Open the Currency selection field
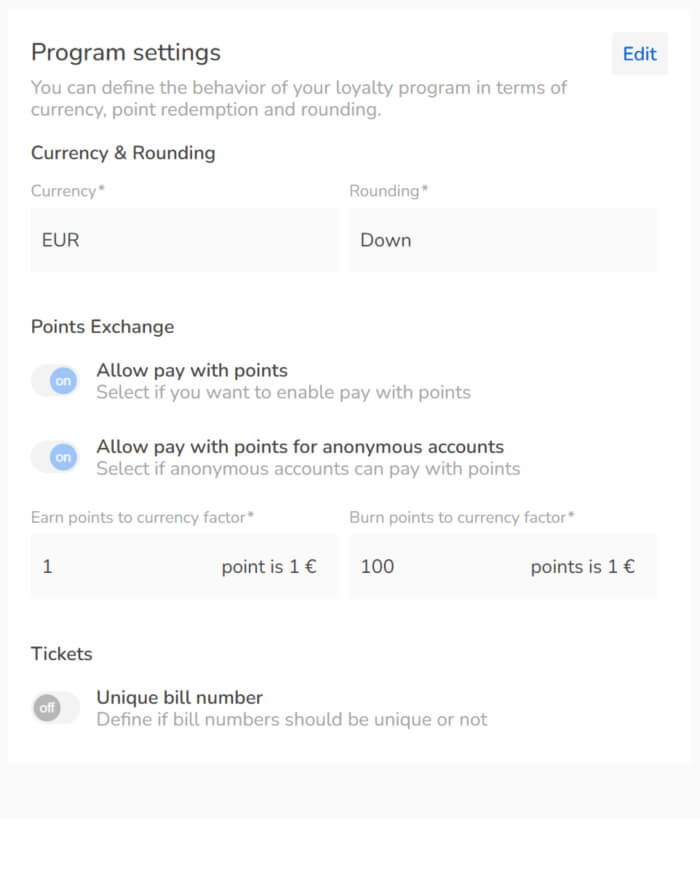The height and width of the screenshot is (869, 700). [x=183, y=240]
